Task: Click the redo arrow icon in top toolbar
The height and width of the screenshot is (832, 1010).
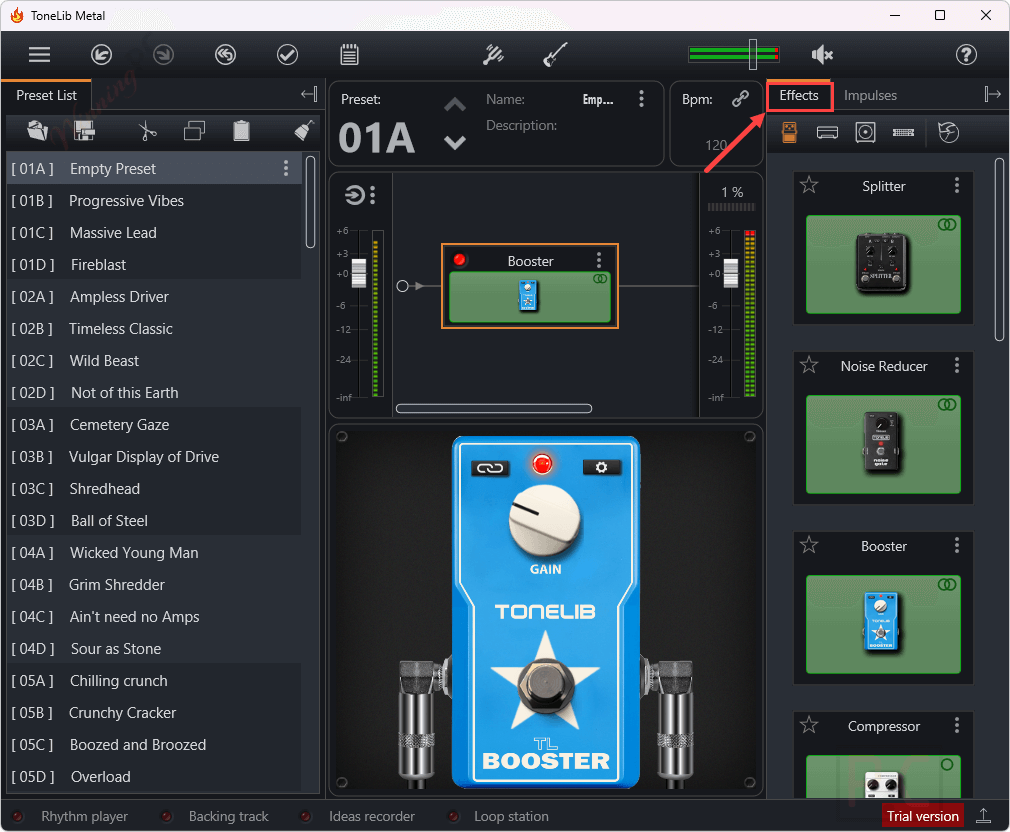Action: [164, 55]
